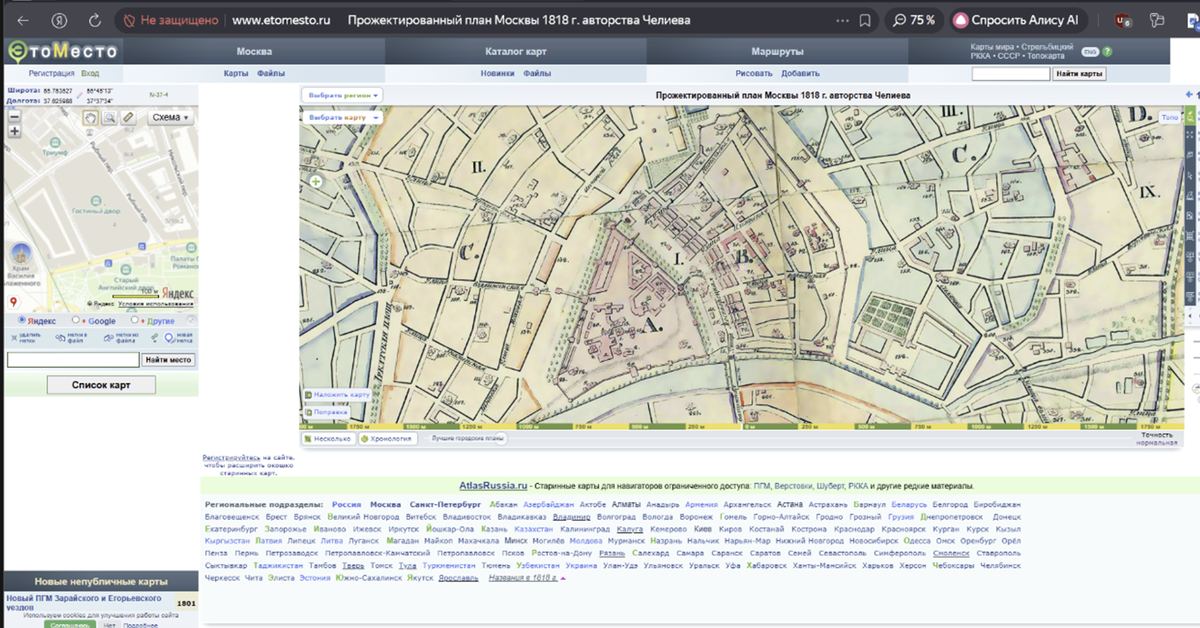Expand the Выбрать карту dropdown
This screenshot has height=628, width=1200.
point(342,117)
